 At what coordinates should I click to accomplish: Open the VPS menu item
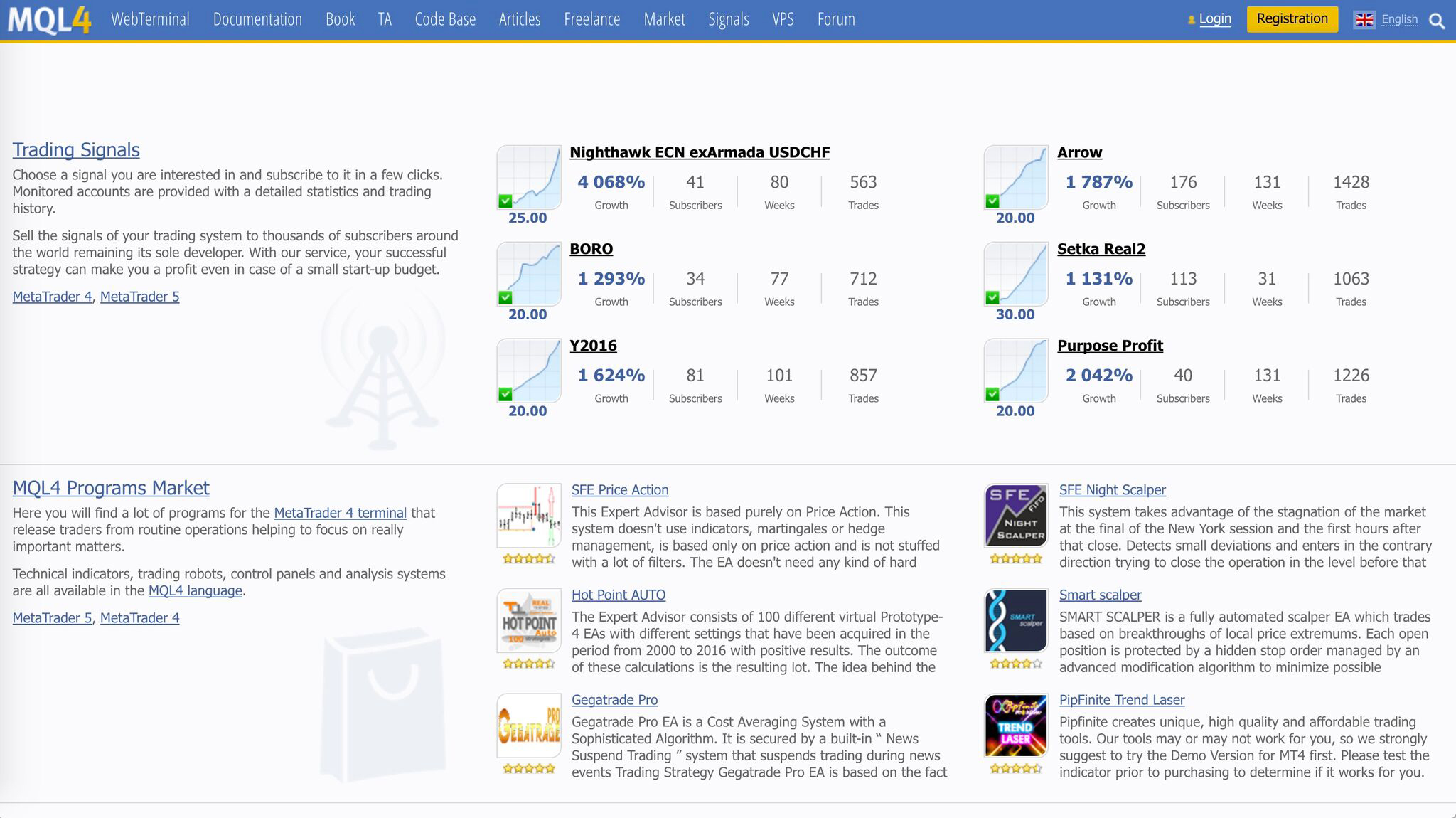click(x=783, y=19)
